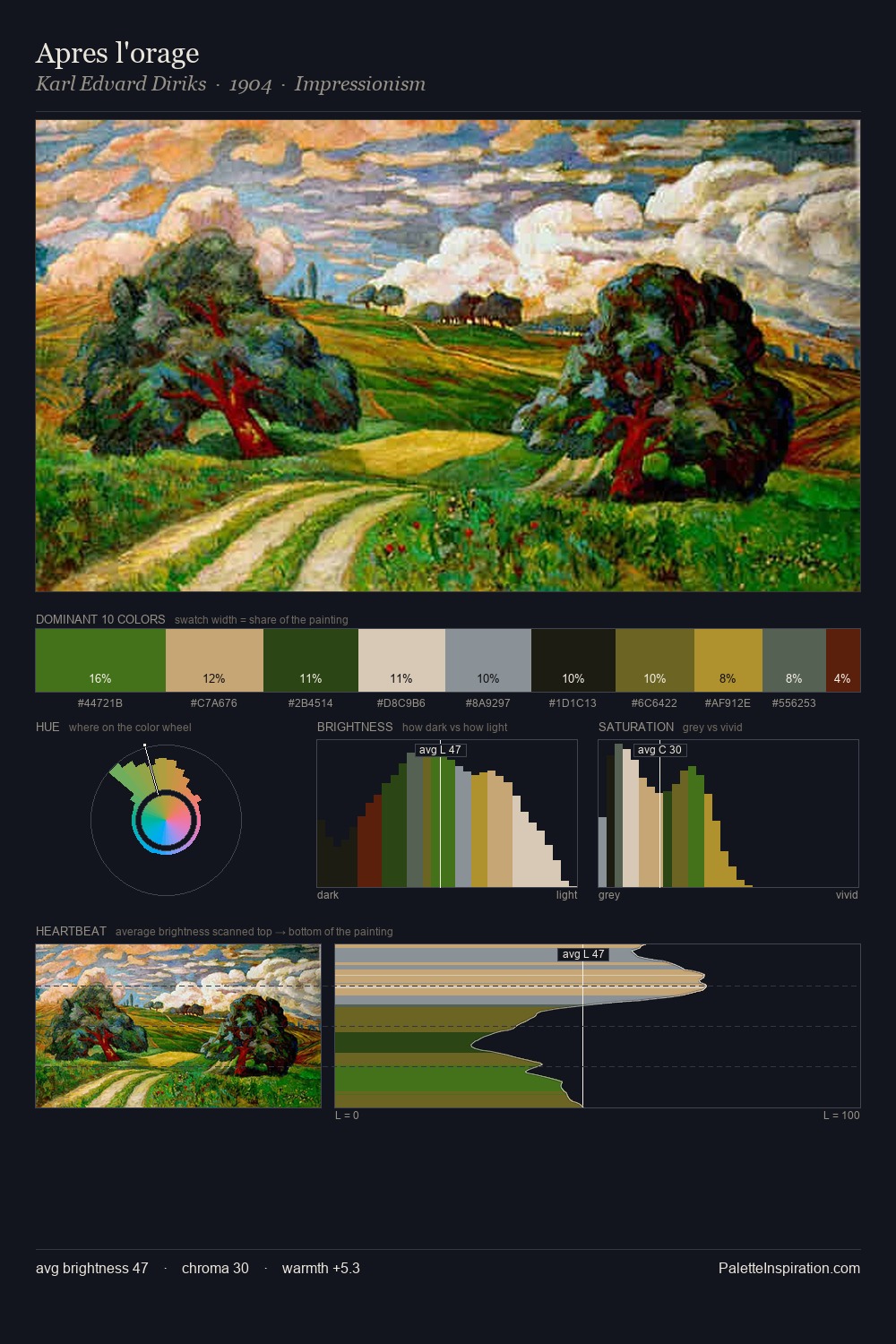The width and height of the screenshot is (896, 1344).
Task: Click the main Apres l'orage painting image
Action: 448,356
